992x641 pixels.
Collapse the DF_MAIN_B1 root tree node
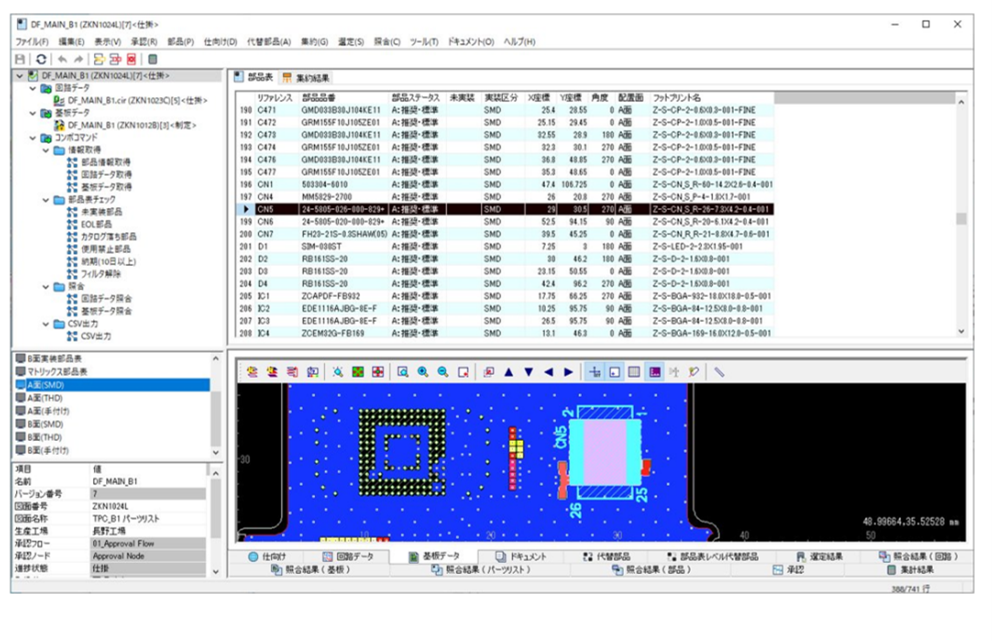click(20, 76)
